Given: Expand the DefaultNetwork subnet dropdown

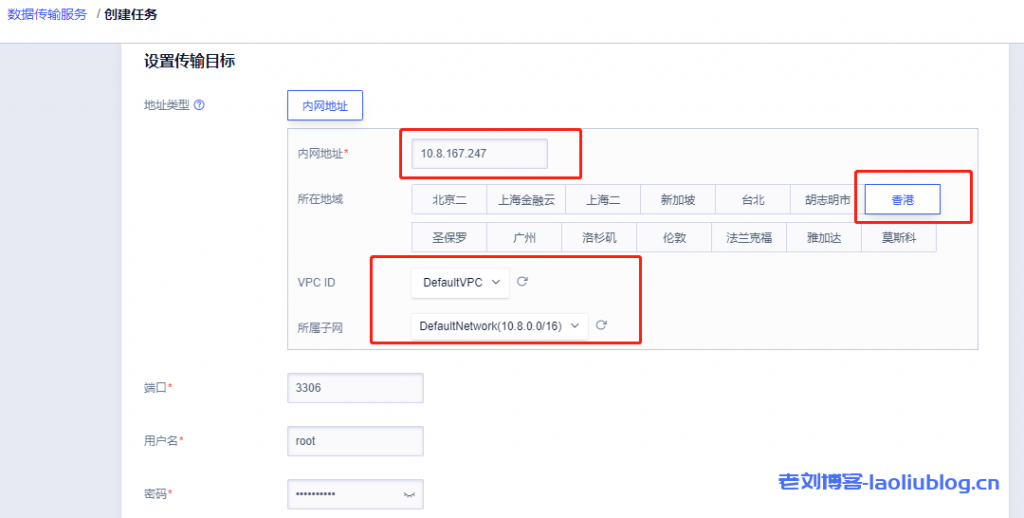Looking at the screenshot, I should [499, 326].
